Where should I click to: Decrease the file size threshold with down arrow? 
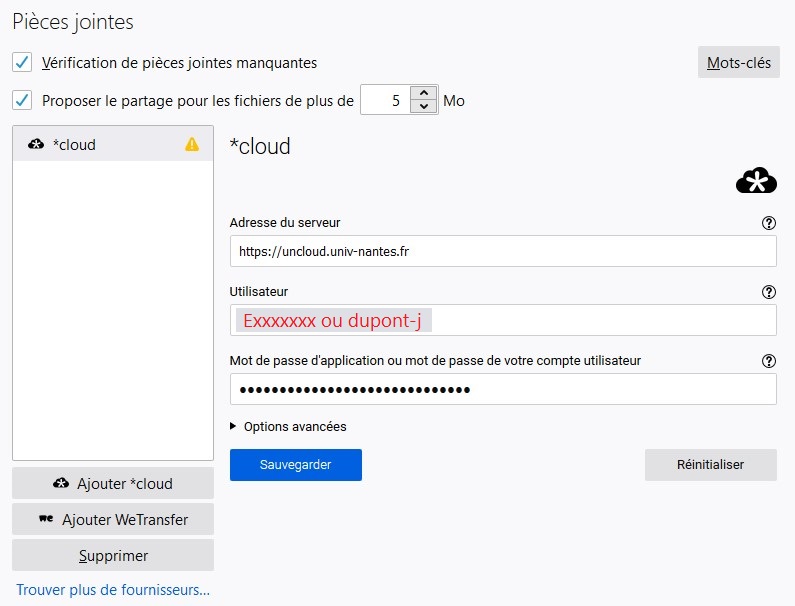coord(425,107)
